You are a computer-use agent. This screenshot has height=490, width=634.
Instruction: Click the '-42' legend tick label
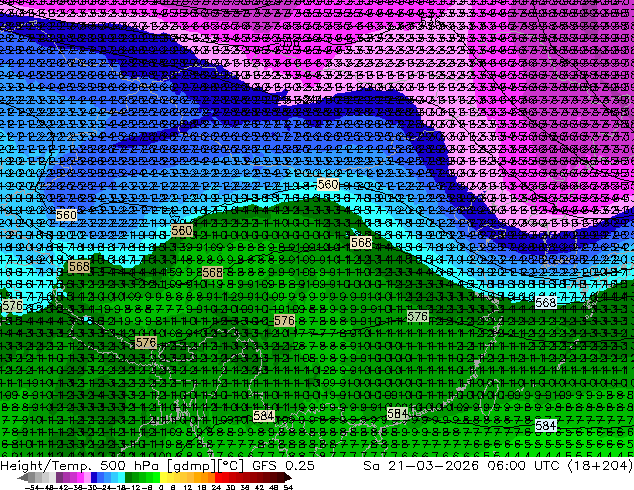pos(63,488)
